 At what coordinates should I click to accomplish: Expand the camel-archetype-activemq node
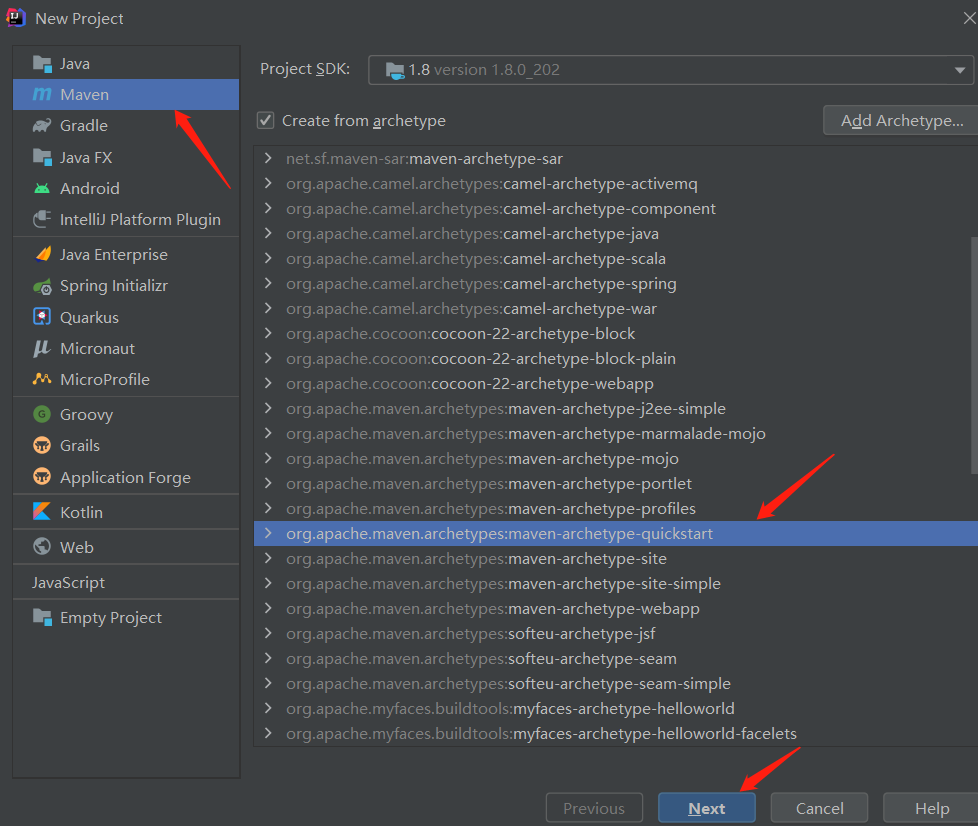(268, 183)
